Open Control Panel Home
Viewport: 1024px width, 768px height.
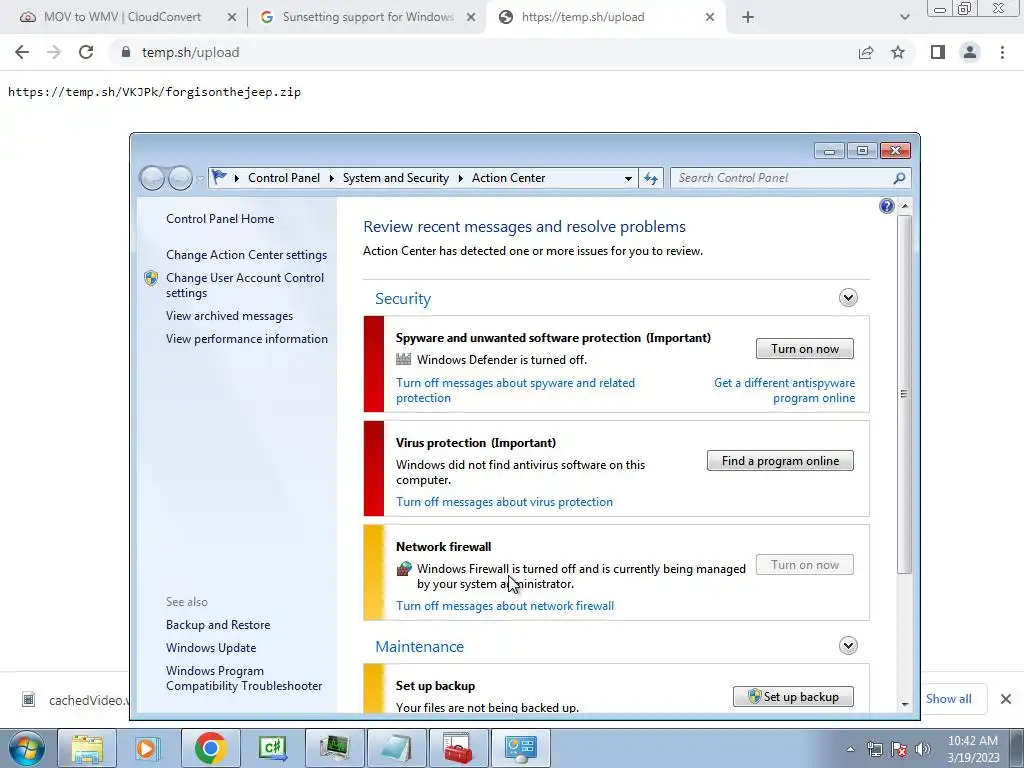220,219
